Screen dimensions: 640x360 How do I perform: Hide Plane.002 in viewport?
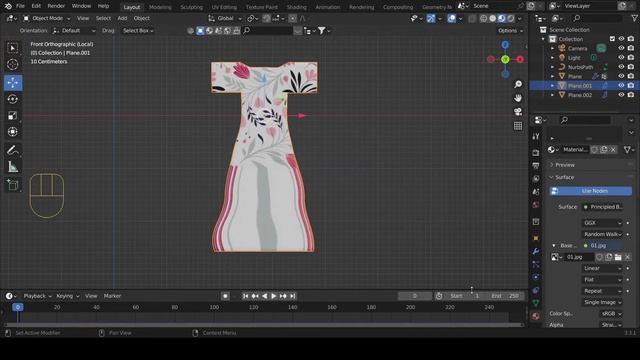[x=621, y=95]
